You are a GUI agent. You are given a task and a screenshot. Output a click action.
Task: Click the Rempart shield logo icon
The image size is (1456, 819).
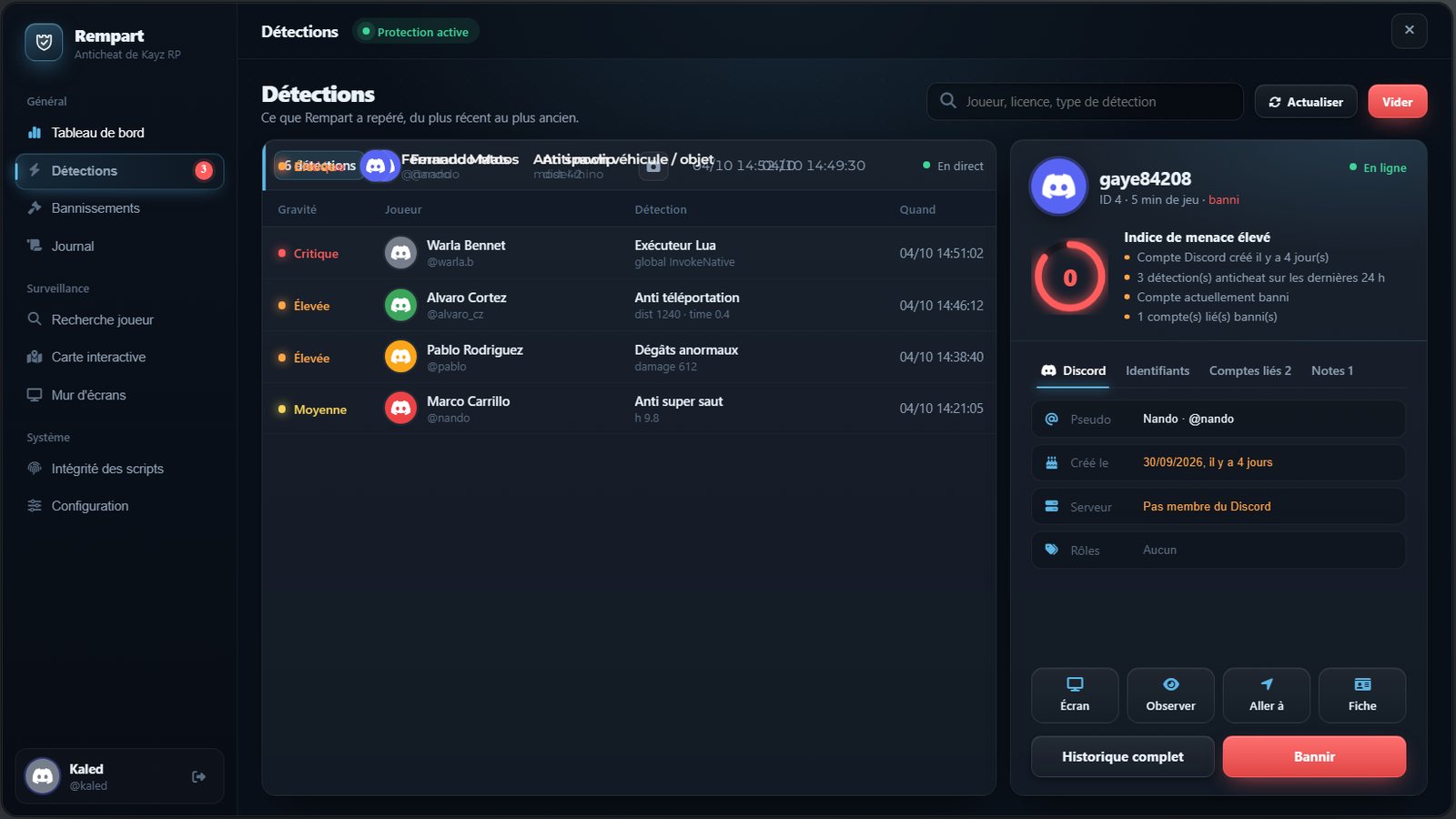click(x=44, y=43)
